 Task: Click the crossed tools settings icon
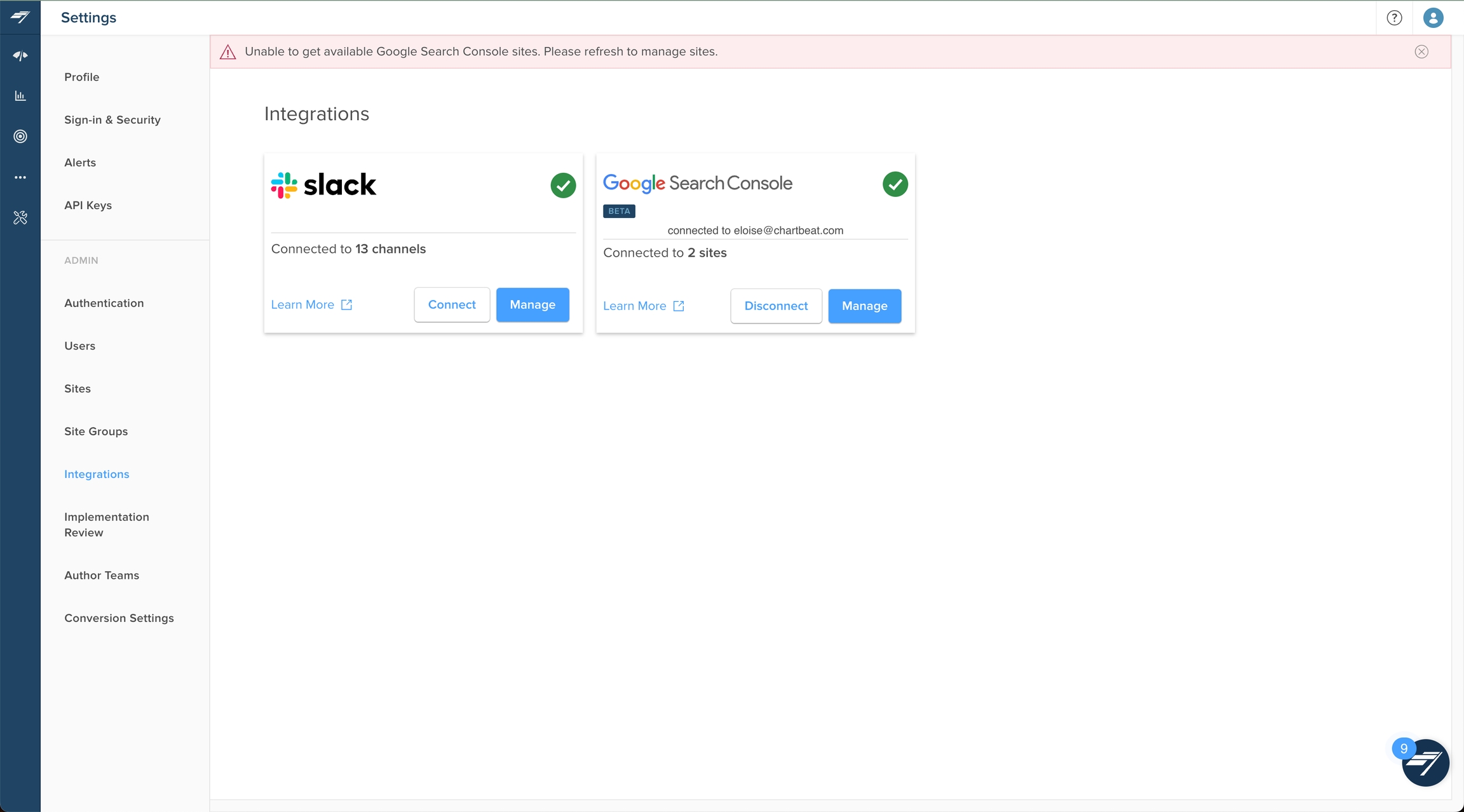[x=20, y=218]
